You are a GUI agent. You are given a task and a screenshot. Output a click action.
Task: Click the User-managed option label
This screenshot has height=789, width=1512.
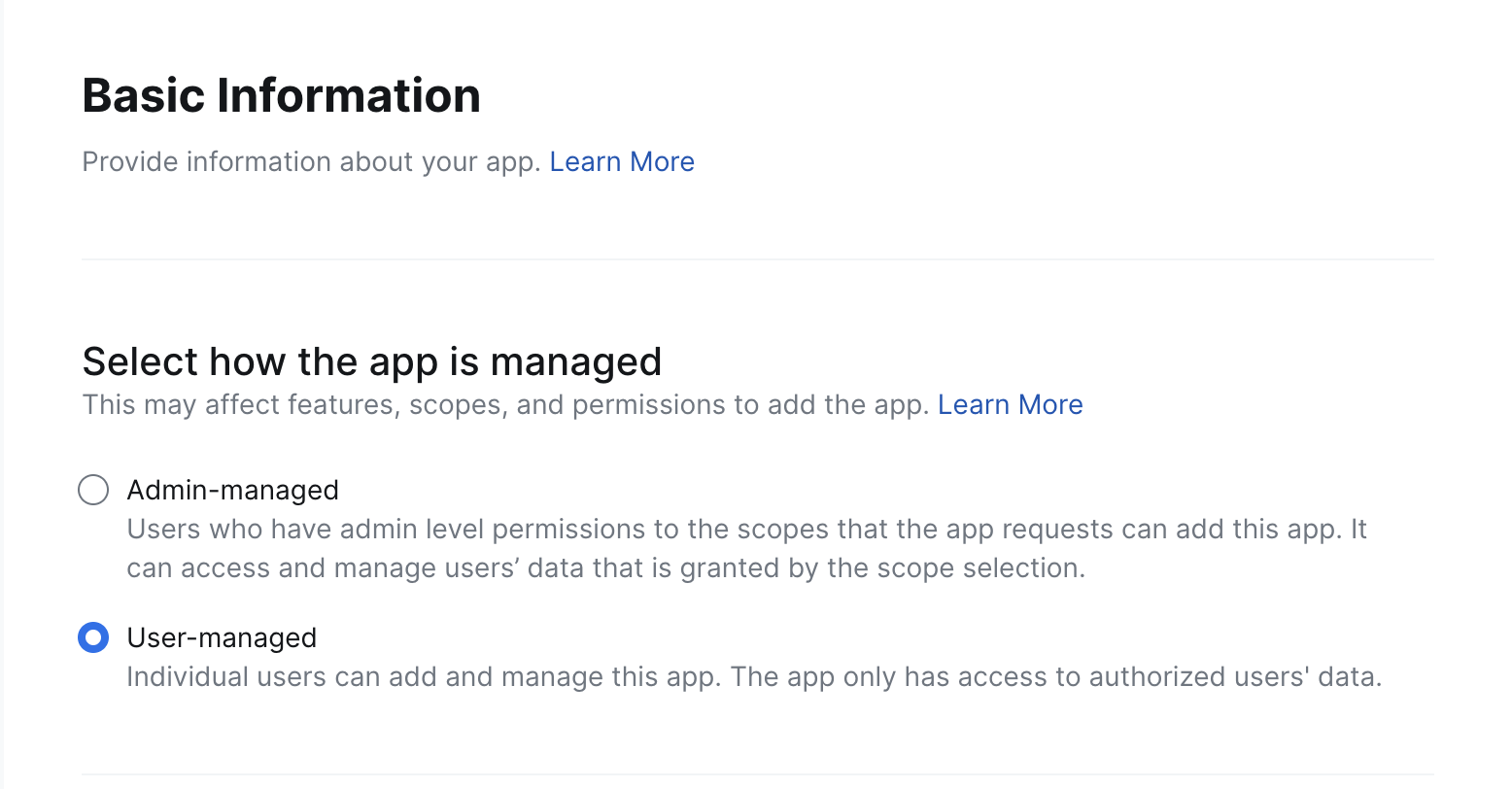[x=222, y=637]
